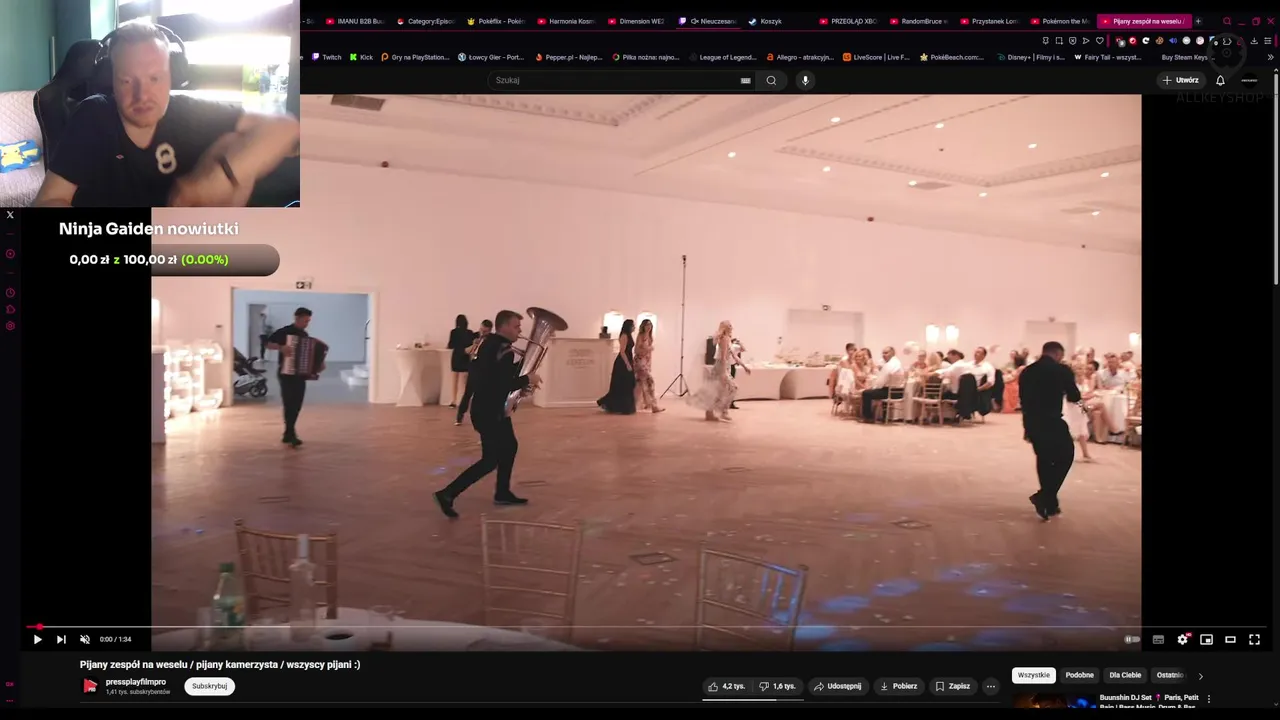Switch to the RandomBruce browser tab
1280x720 pixels.
coord(918,21)
